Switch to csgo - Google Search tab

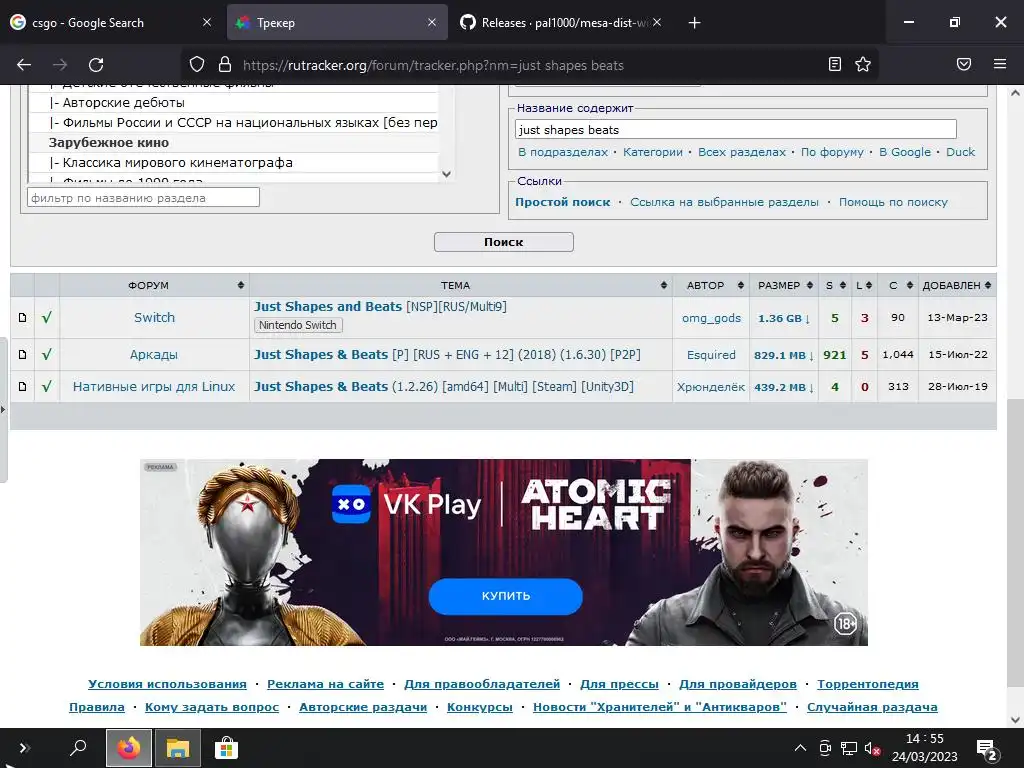coord(111,23)
